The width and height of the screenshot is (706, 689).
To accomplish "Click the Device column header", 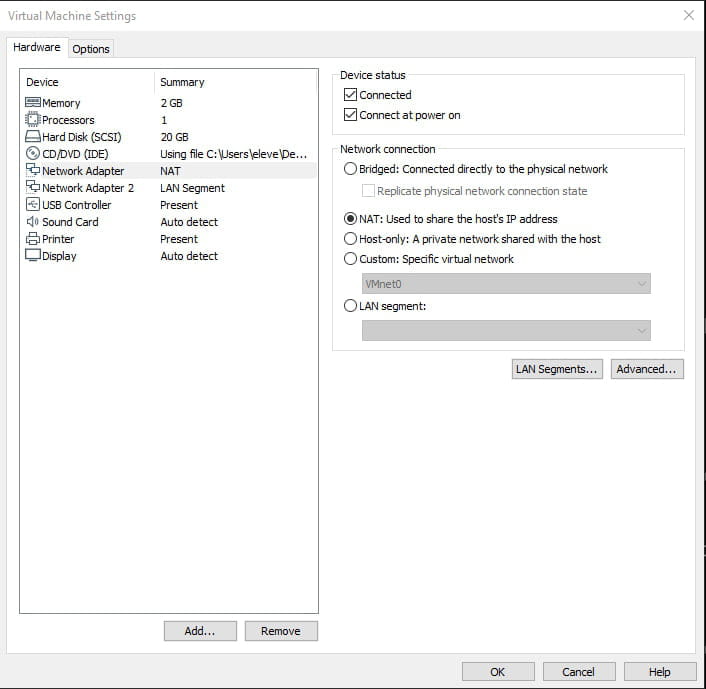I will click(x=42, y=82).
